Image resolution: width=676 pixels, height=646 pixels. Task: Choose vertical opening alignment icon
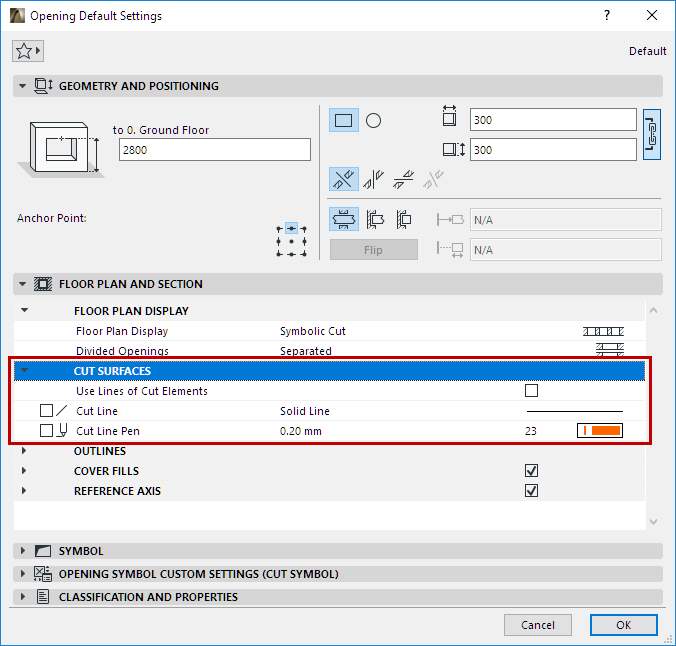373,179
